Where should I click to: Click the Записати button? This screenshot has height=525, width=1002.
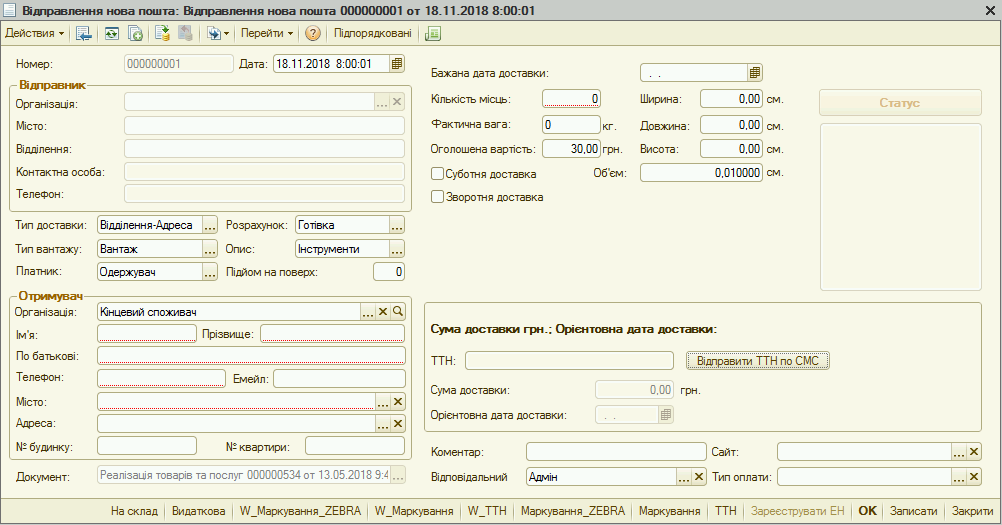click(x=914, y=510)
